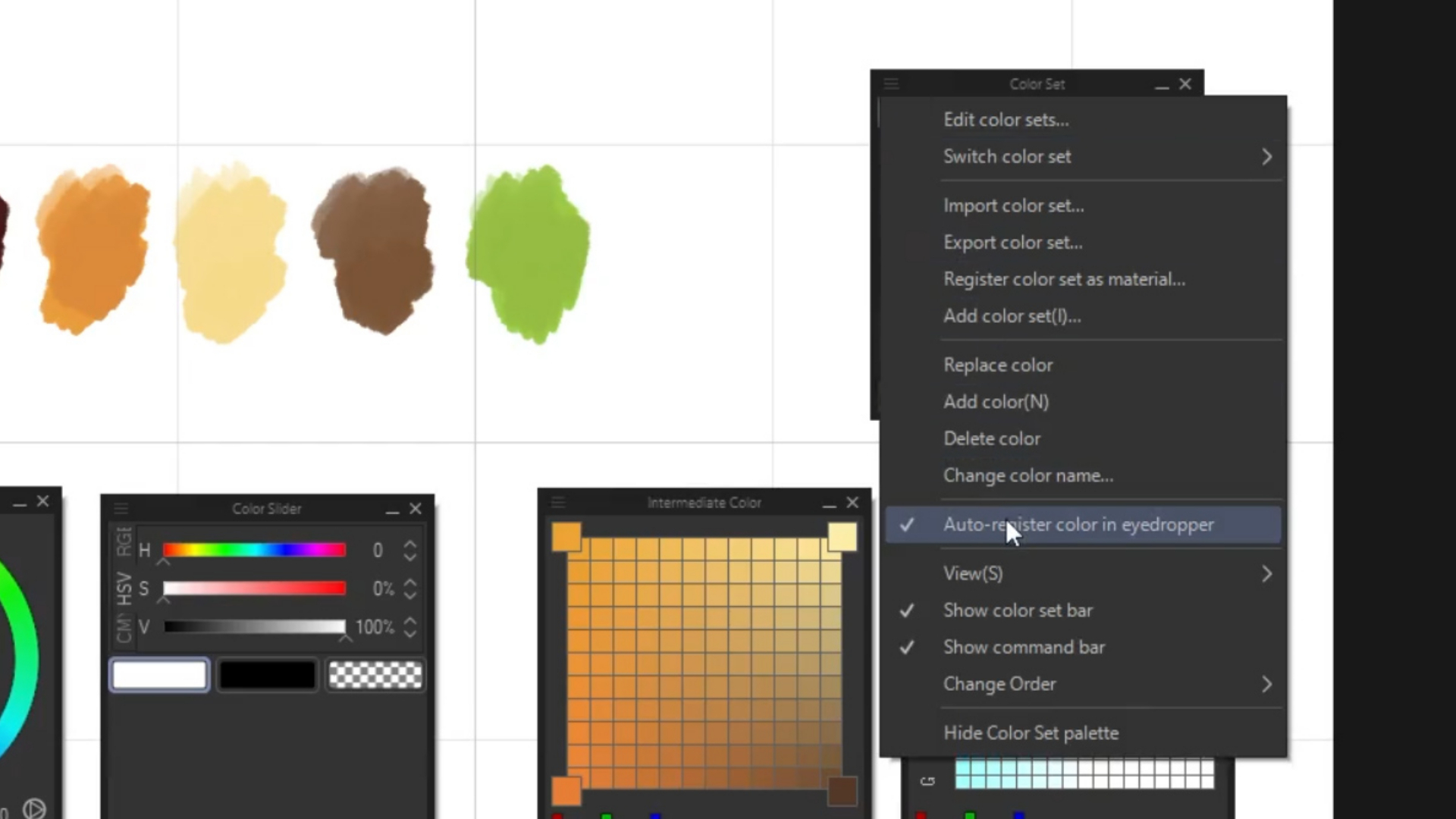Open the Color Slider panel menu icon
The width and height of the screenshot is (1456, 819).
(121, 508)
